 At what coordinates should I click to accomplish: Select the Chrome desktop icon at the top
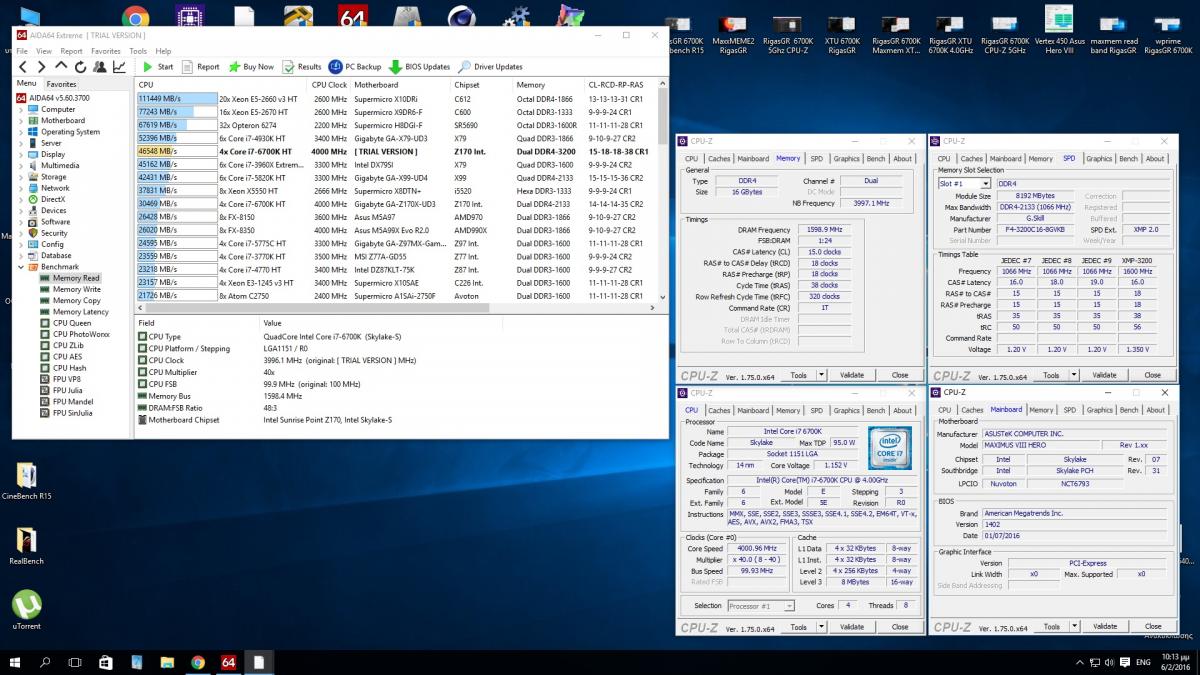pos(135,17)
